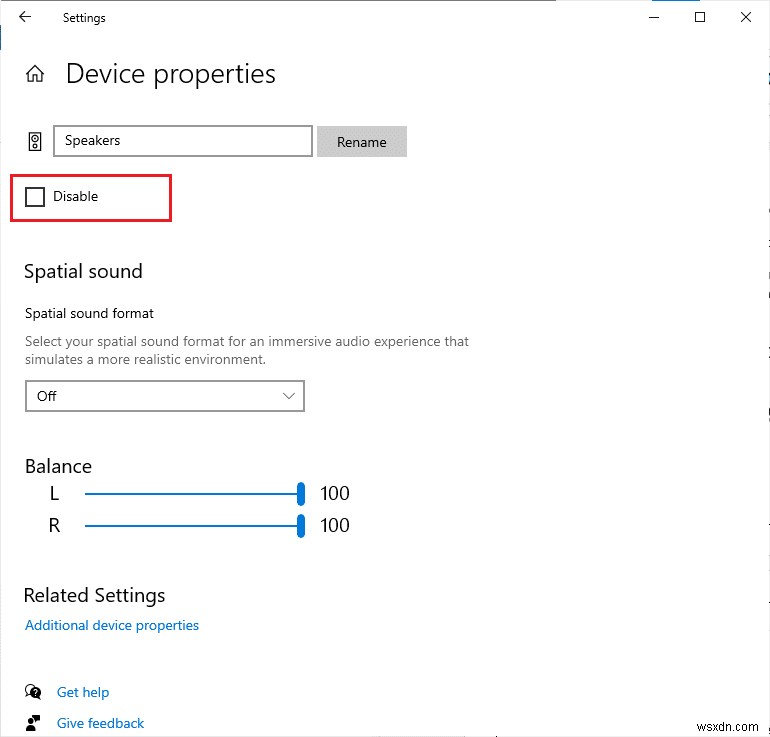The image size is (770, 737).
Task: Minimize the Settings window
Action: tap(654, 17)
